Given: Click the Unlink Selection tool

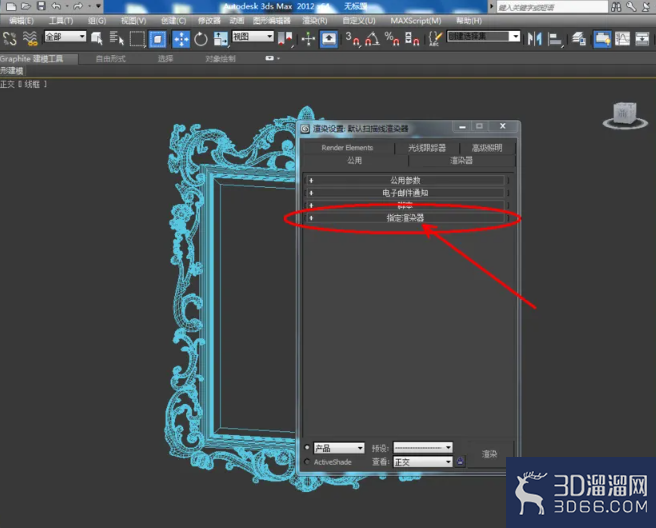Looking at the screenshot, I should pyautogui.click(x=10, y=39).
